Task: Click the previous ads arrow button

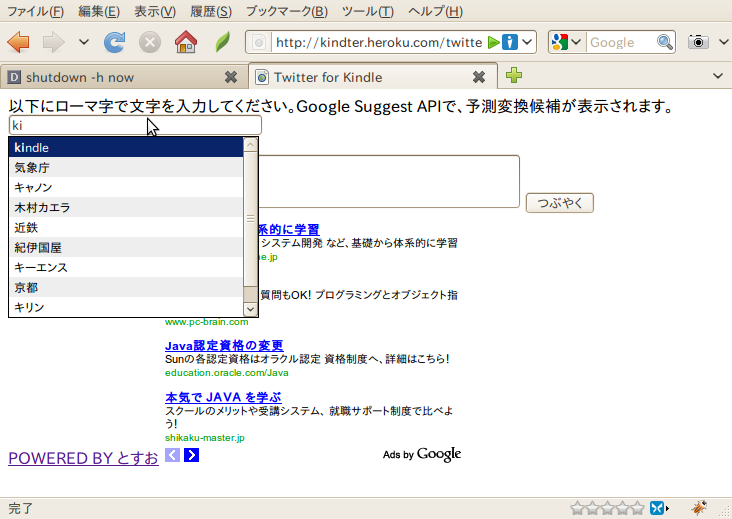Action: [x=172, y=455]
